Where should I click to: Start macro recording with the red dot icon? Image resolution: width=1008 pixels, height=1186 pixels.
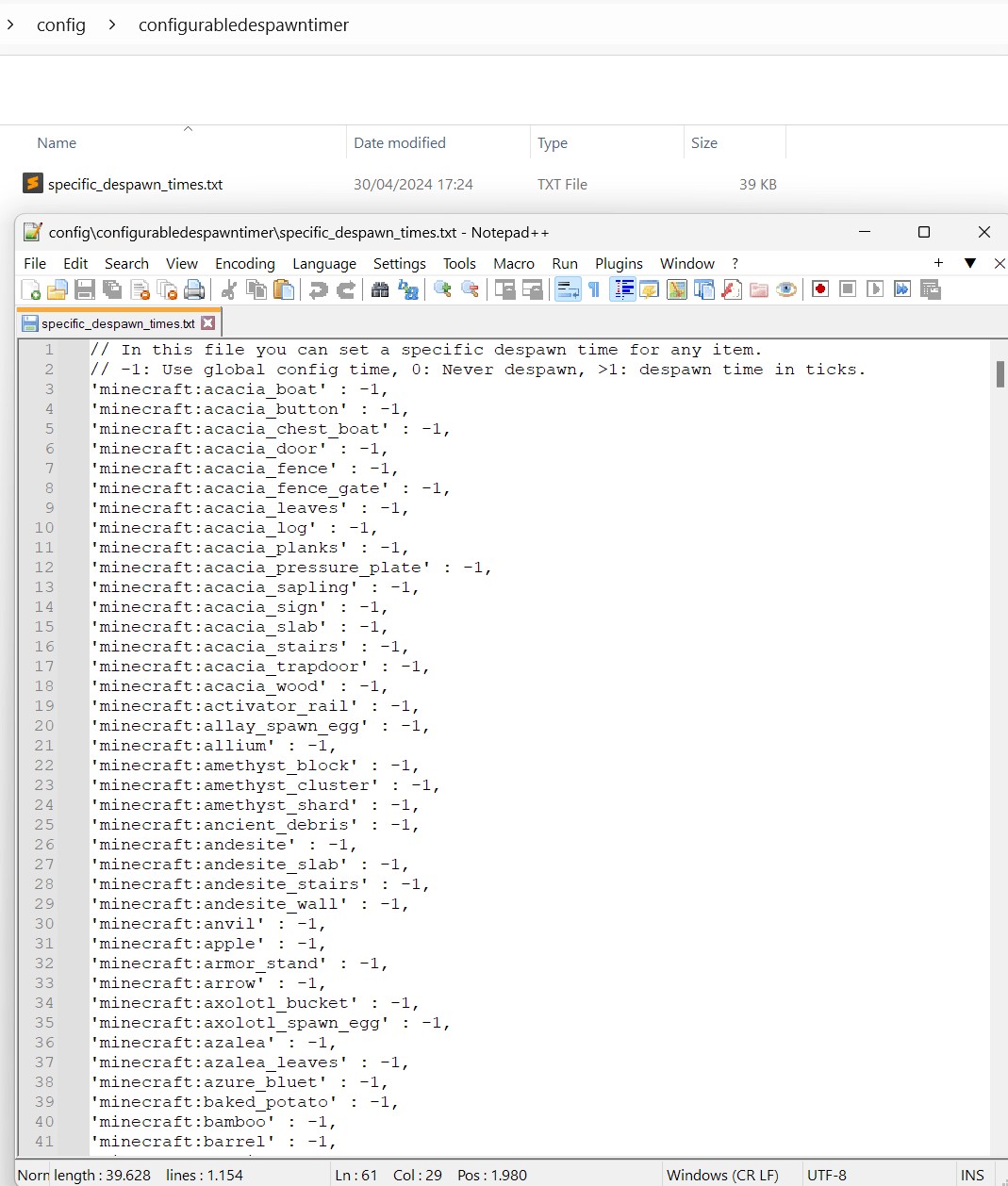tap(820, 289)
